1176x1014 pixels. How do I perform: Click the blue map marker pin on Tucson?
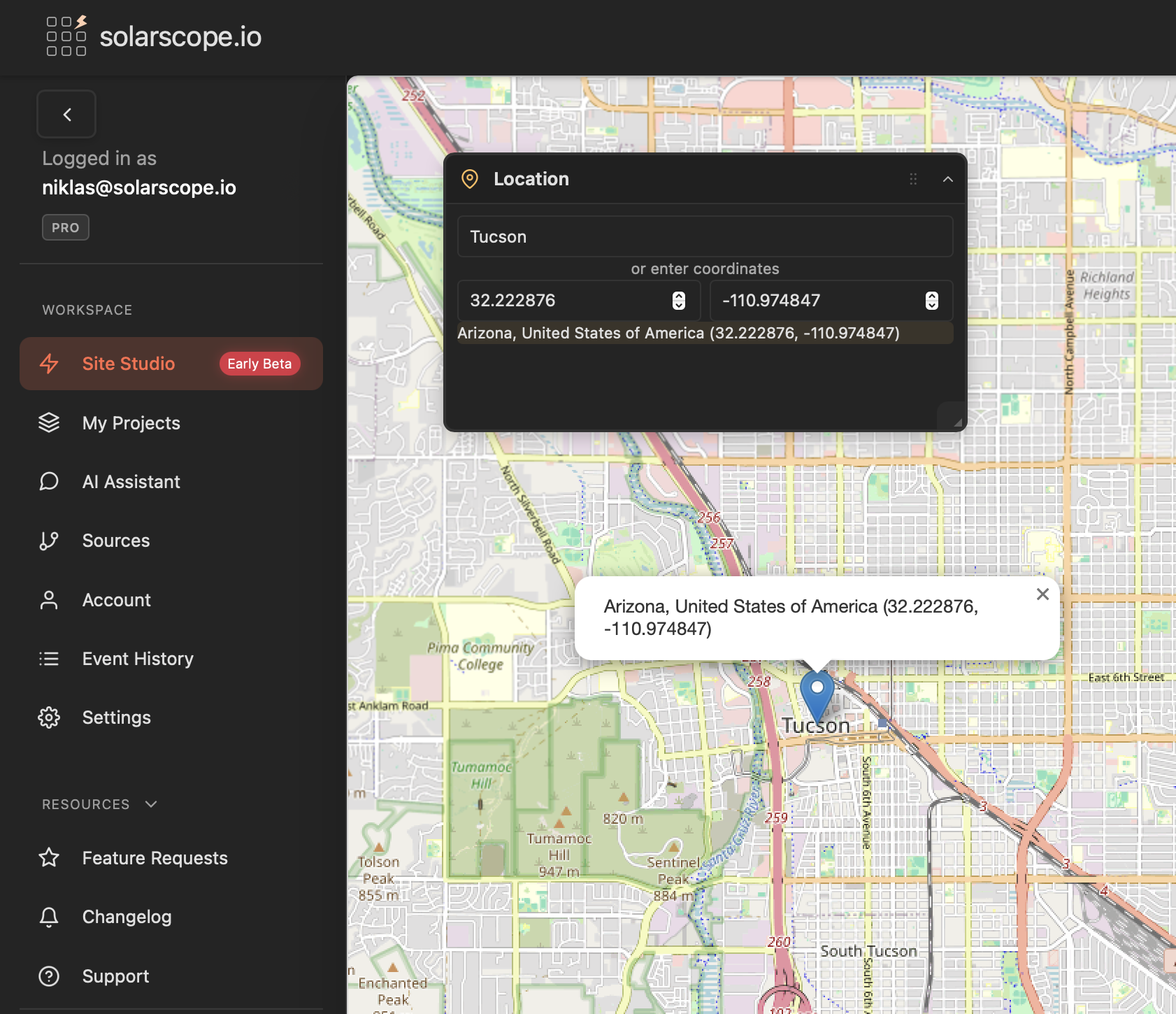[x=817, y=692]
